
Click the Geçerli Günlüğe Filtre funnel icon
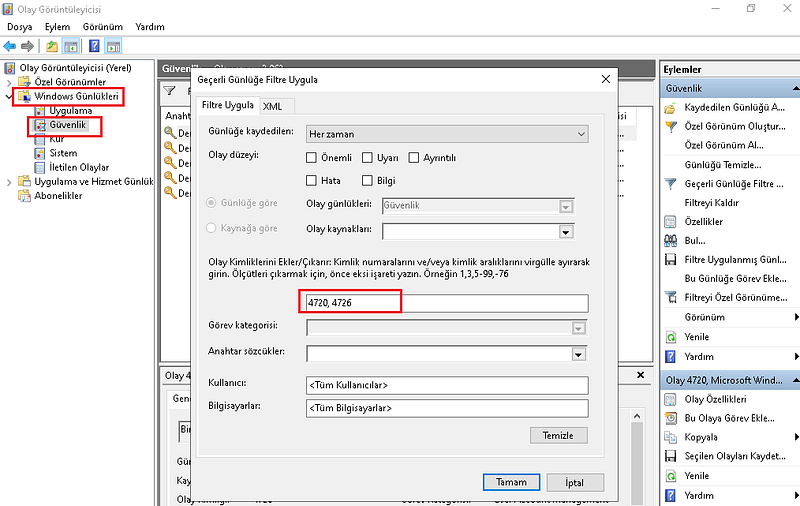click(670, 184)
